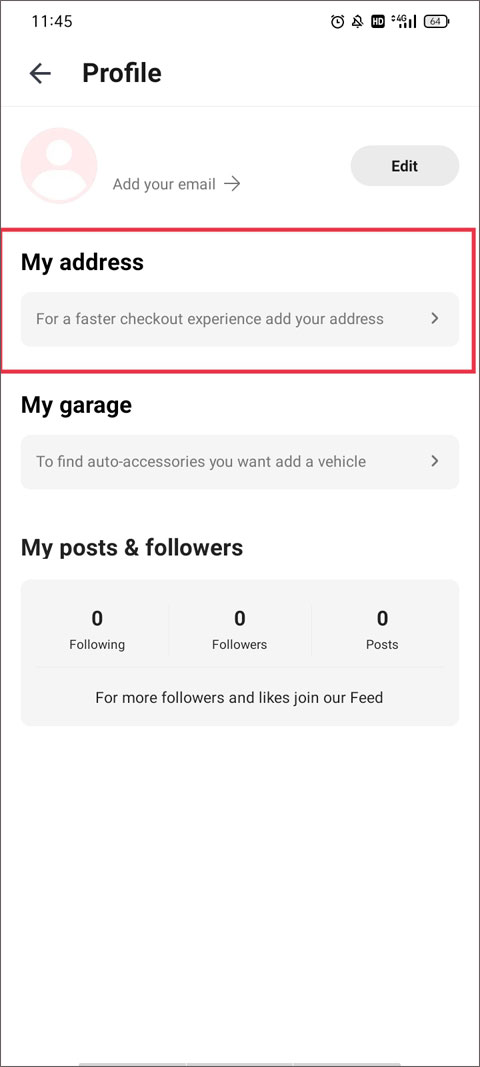This screenshot has width=480, height=1067.
Task: Tap the back arrow icon
Action: [40, 73]
